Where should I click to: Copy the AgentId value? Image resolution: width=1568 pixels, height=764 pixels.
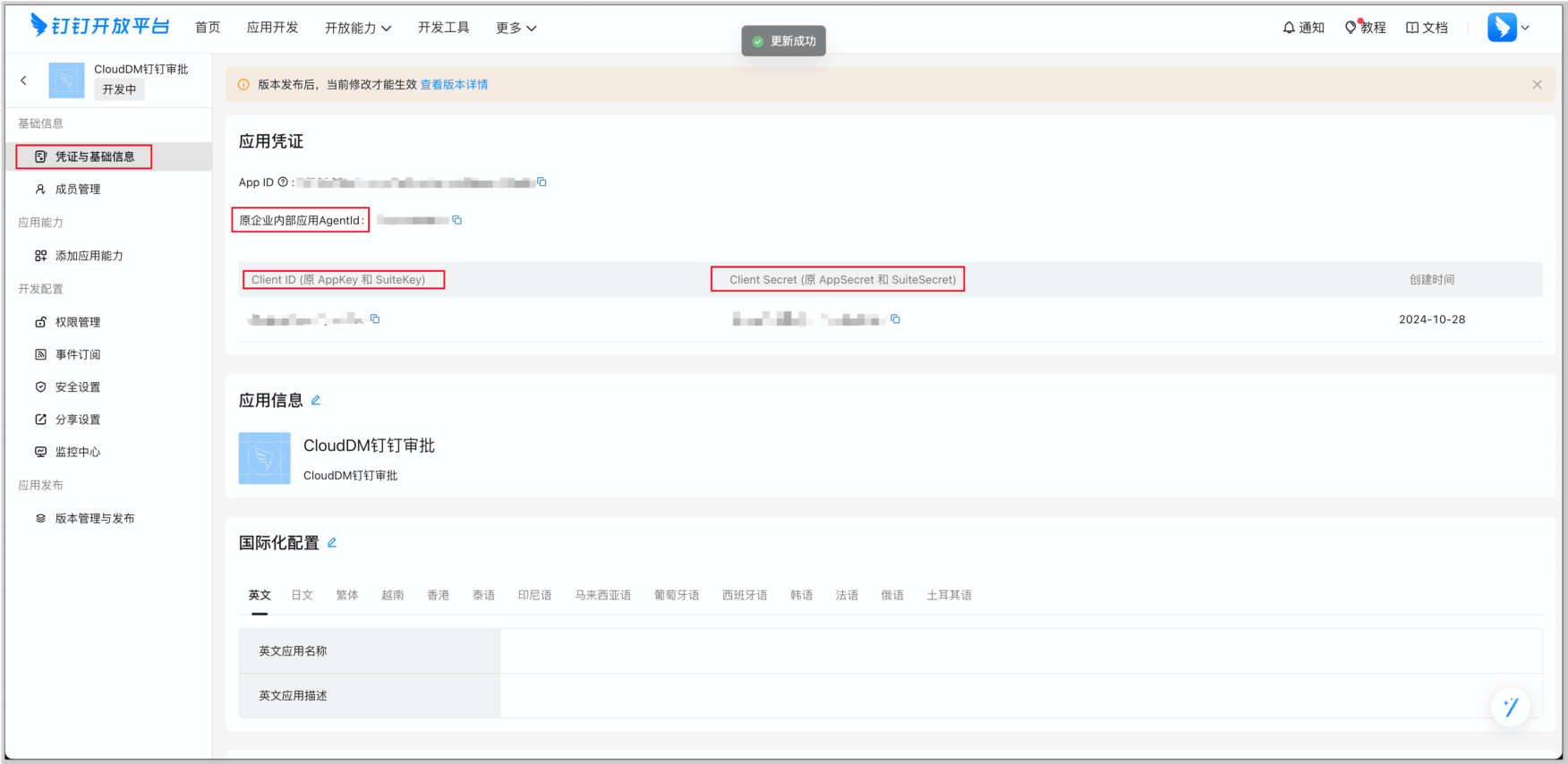457,220
